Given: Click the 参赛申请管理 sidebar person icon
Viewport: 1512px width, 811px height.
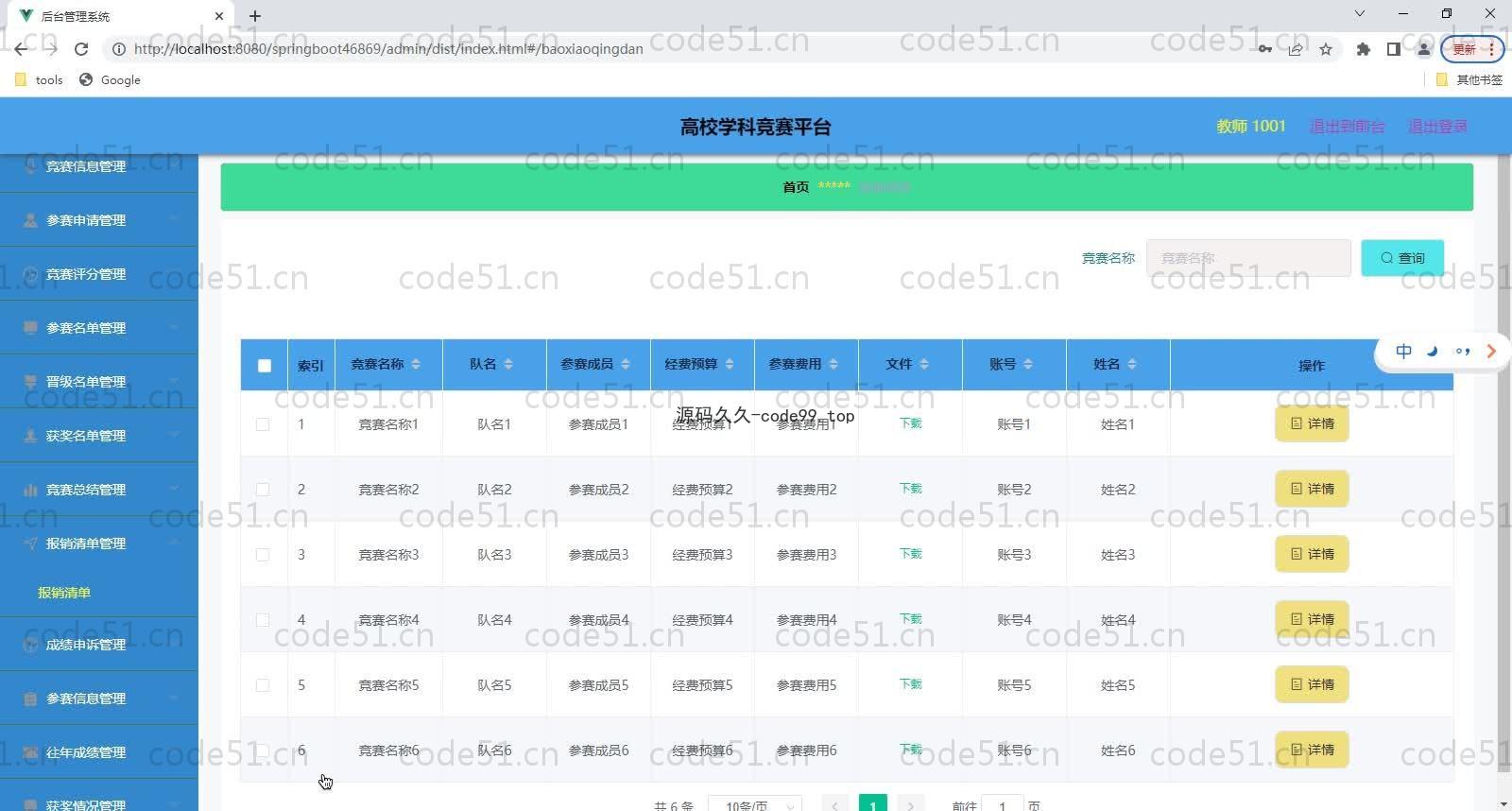Looking at the screenshot, I should tap(30, 220).
